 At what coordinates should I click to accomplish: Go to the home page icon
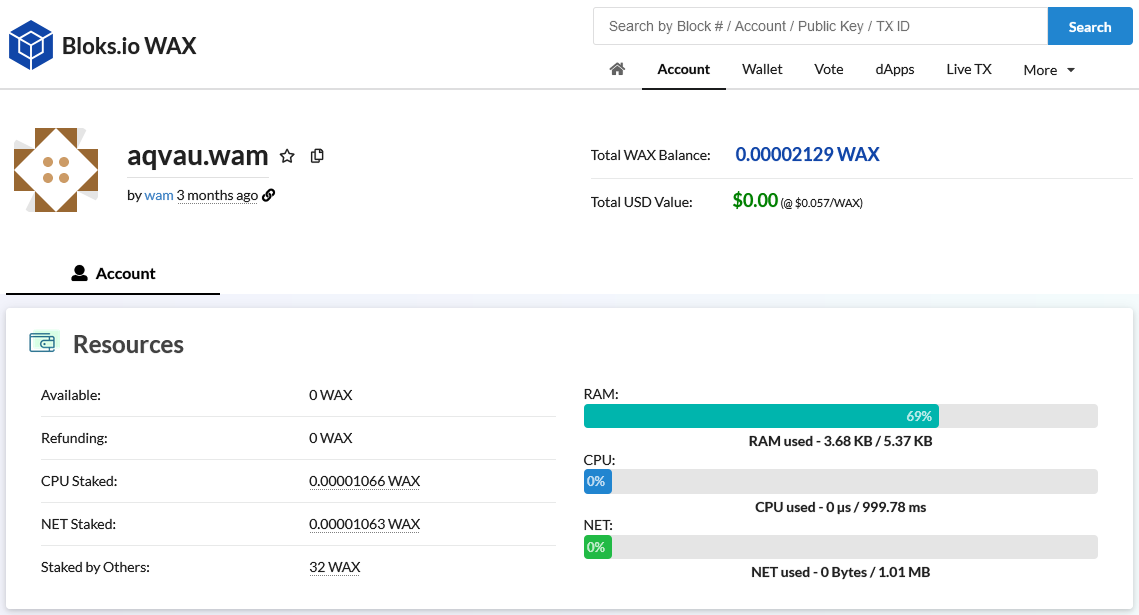coord(617,69)
